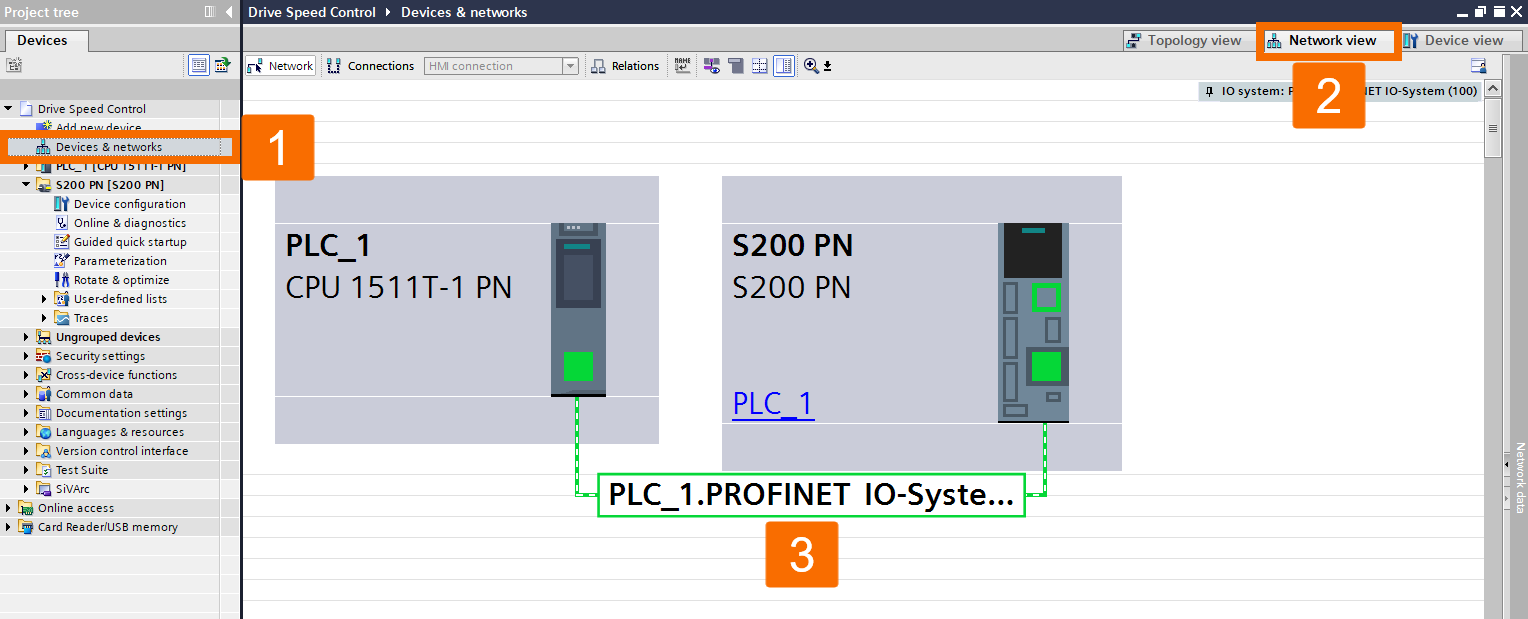Viewport: 1528px width, 619px height.
Task: Click the Project tree column layout icon
Action: pyautogui.click(x=210, y=12)
